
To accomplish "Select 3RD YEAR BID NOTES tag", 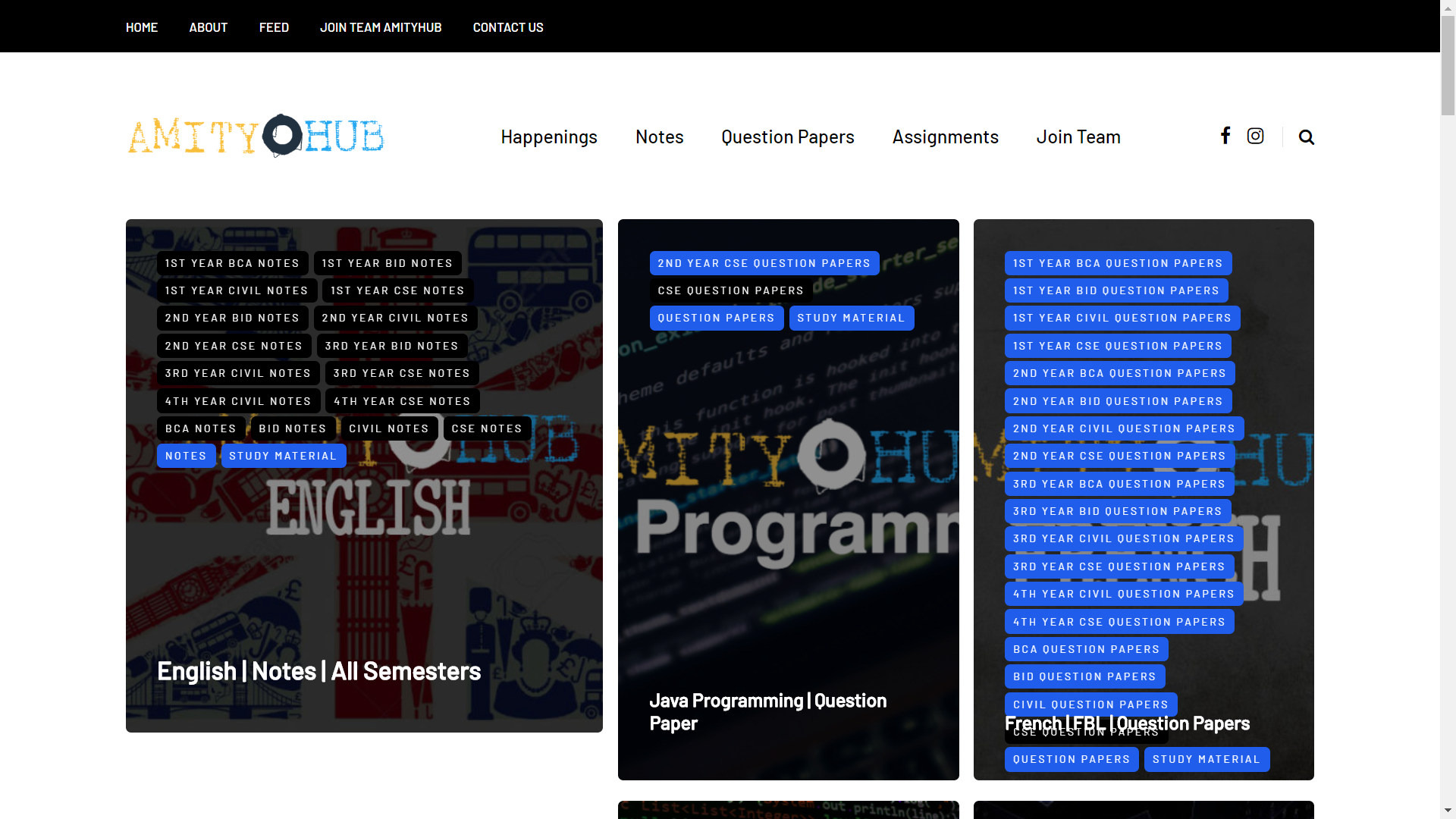I will coord(391,346).
